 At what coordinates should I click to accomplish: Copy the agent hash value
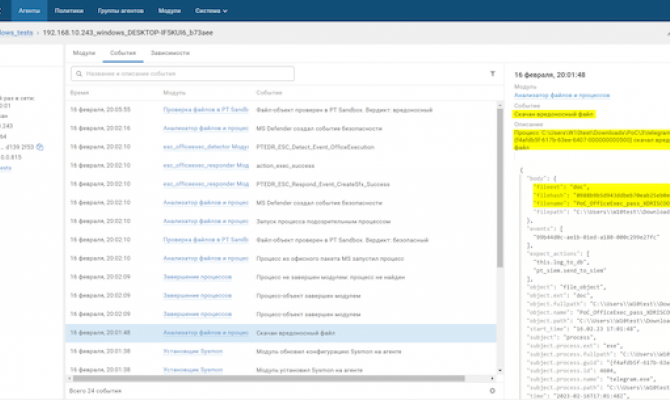point(40,147)
